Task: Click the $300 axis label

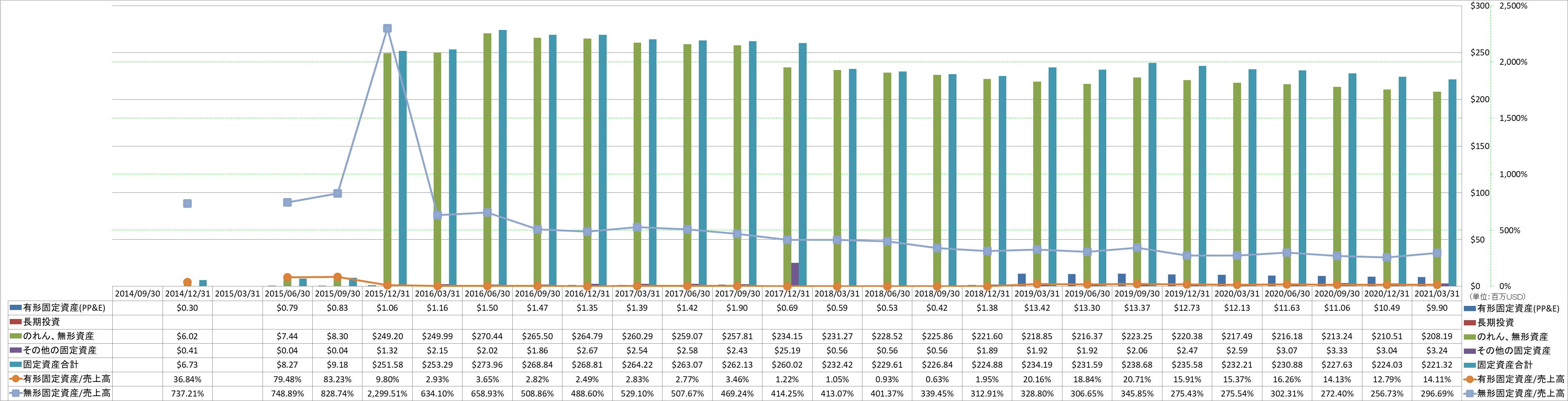Action: point(1480,6)
